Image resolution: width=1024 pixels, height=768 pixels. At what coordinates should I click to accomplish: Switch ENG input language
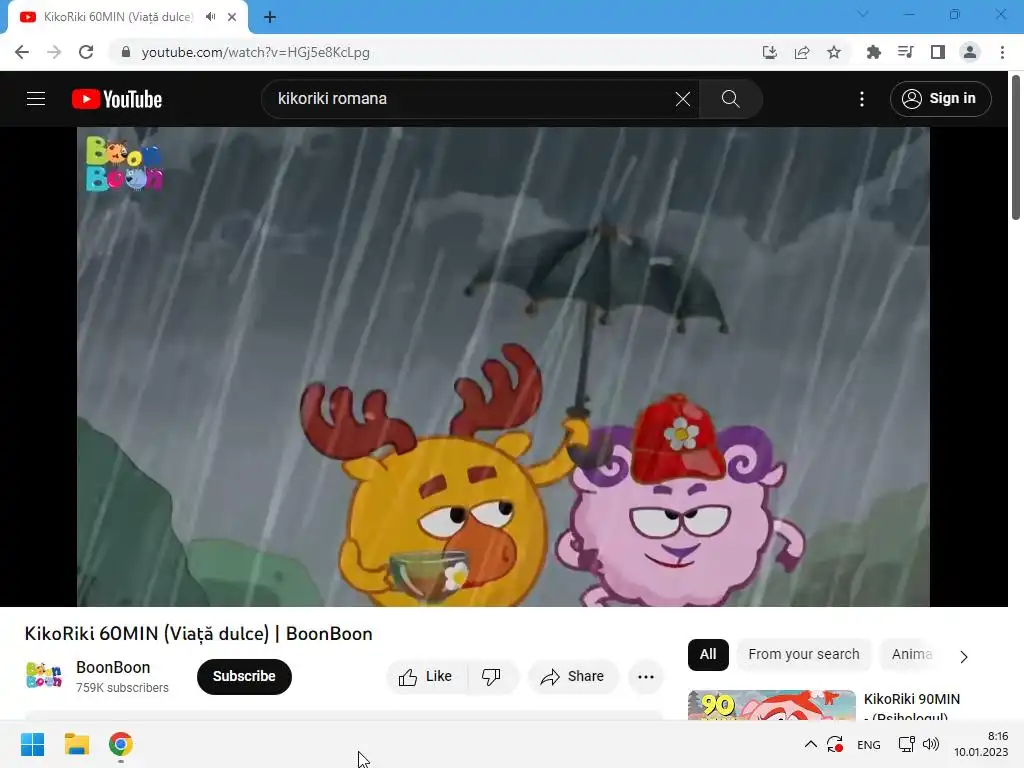tap(869, 745)
